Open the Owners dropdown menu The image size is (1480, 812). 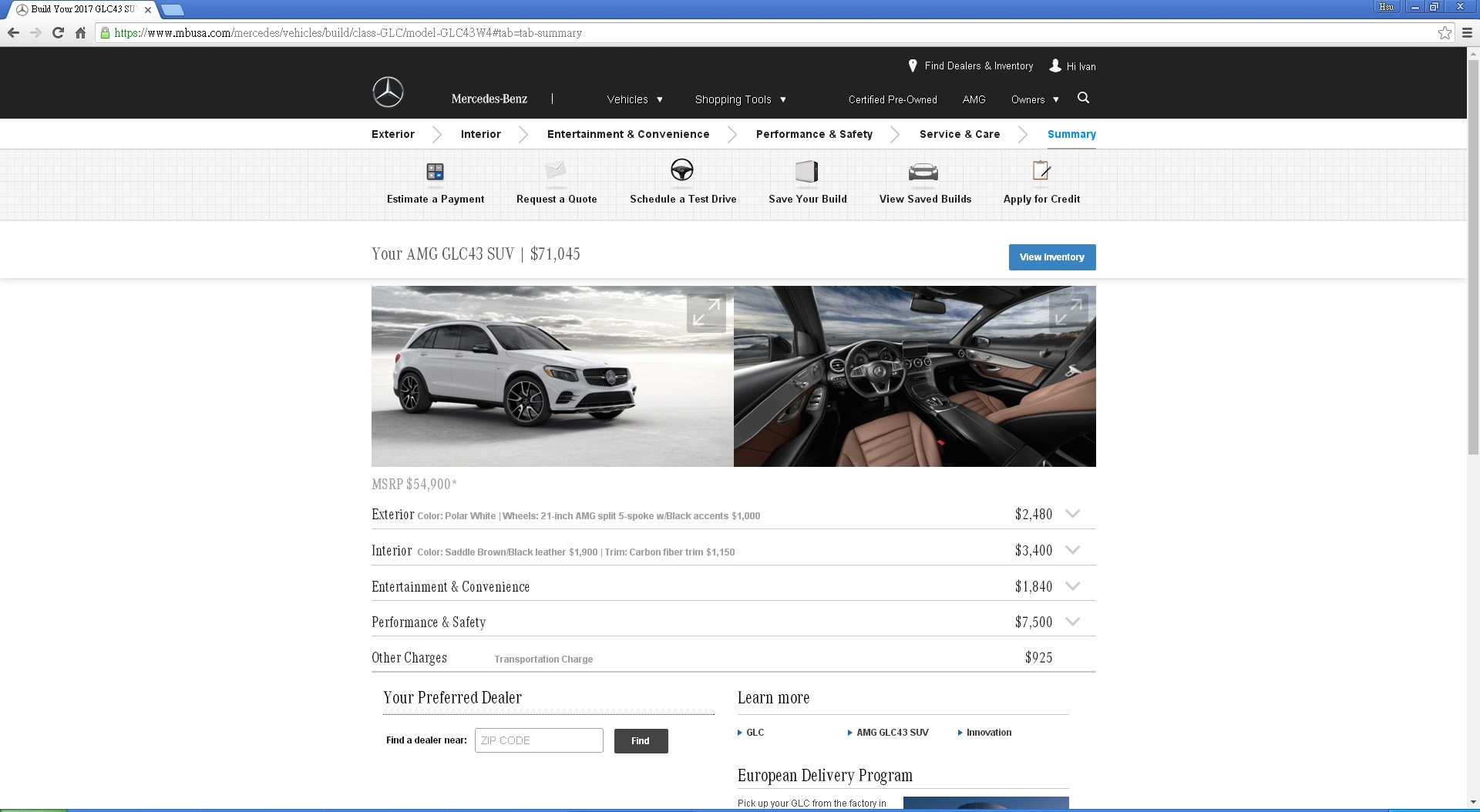click(1034, 99)
